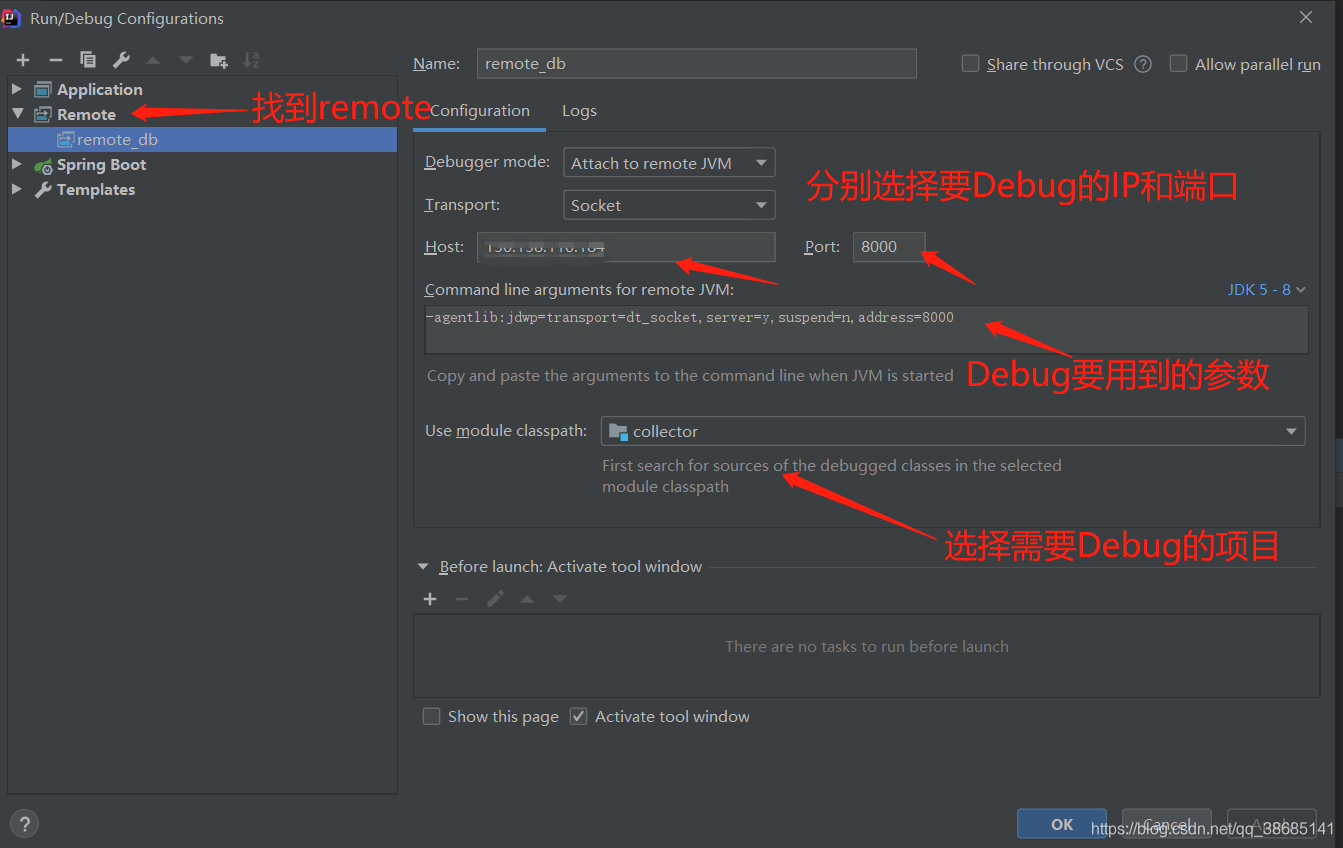Switch to the Logs tab

point(579,110)
